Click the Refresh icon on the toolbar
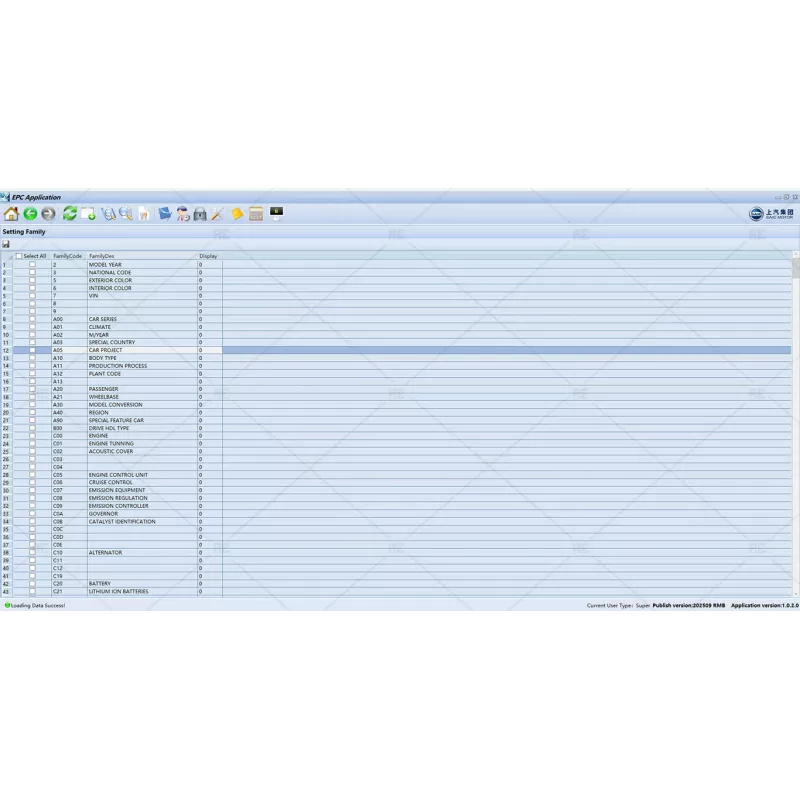 tap(69, 214)
